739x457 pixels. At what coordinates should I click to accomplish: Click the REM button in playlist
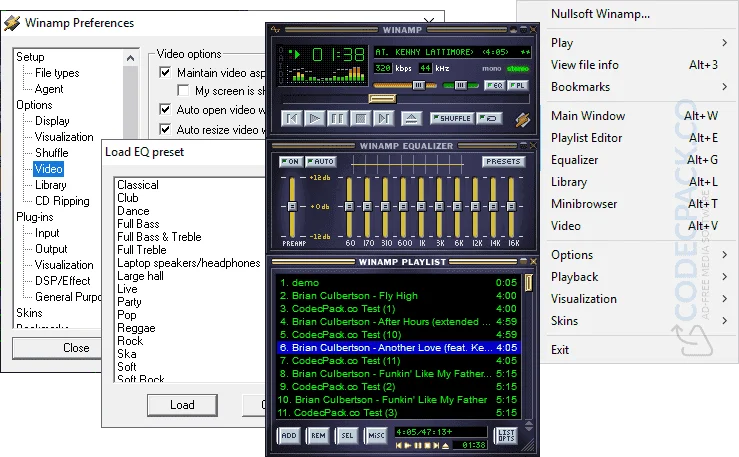(x=318, y=436)
